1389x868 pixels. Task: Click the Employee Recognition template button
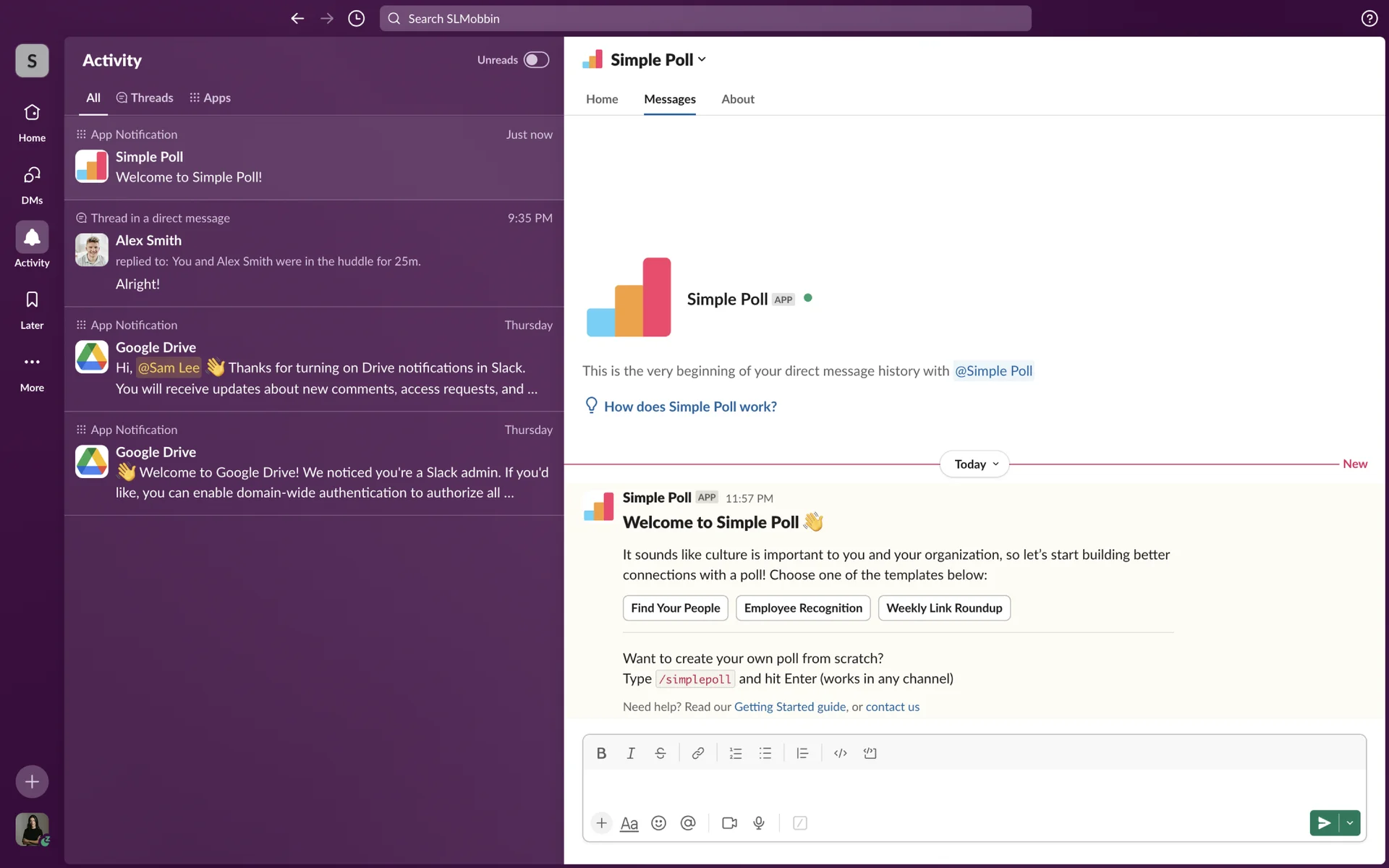click(x=802, y=608)
